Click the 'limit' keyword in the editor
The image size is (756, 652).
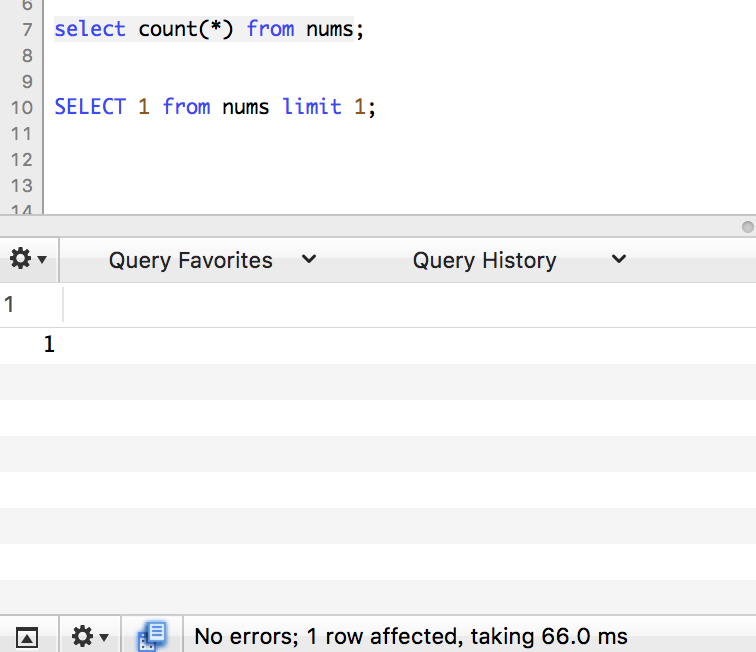click(x=312, y=107)
